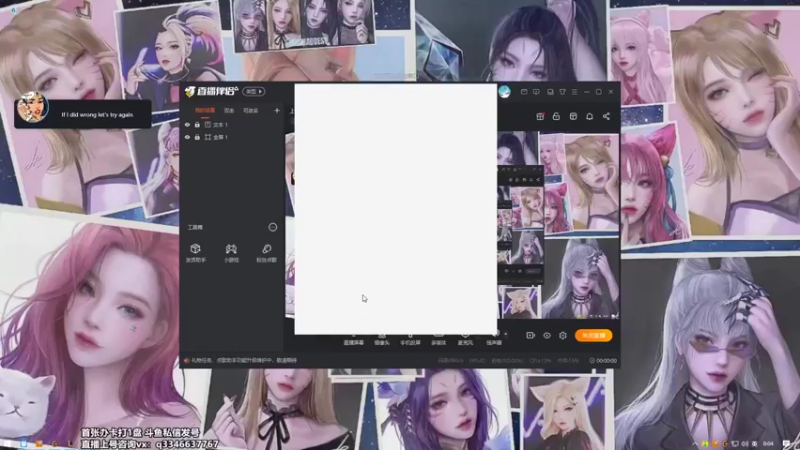Add a camera source (摄像头)
Viewport: 800px width, 450px height.
382,340
